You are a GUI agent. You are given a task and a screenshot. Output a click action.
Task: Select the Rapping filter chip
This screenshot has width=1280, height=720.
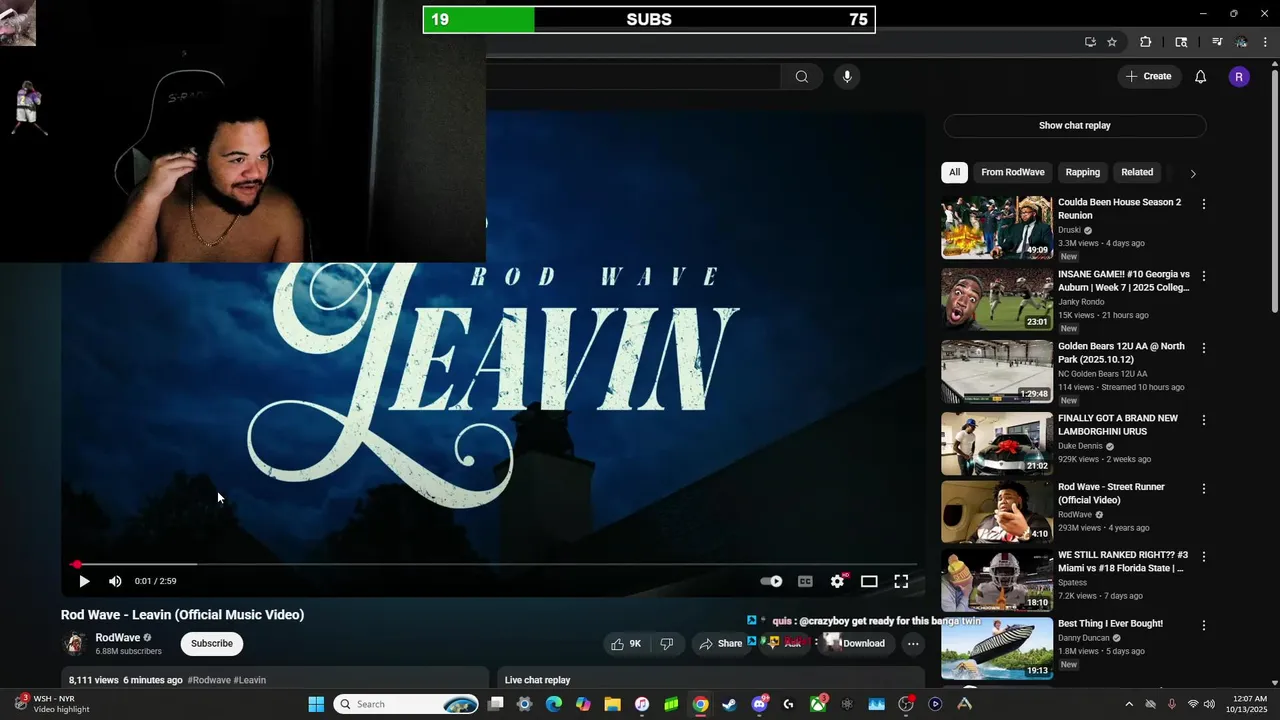click(1082, 172)
